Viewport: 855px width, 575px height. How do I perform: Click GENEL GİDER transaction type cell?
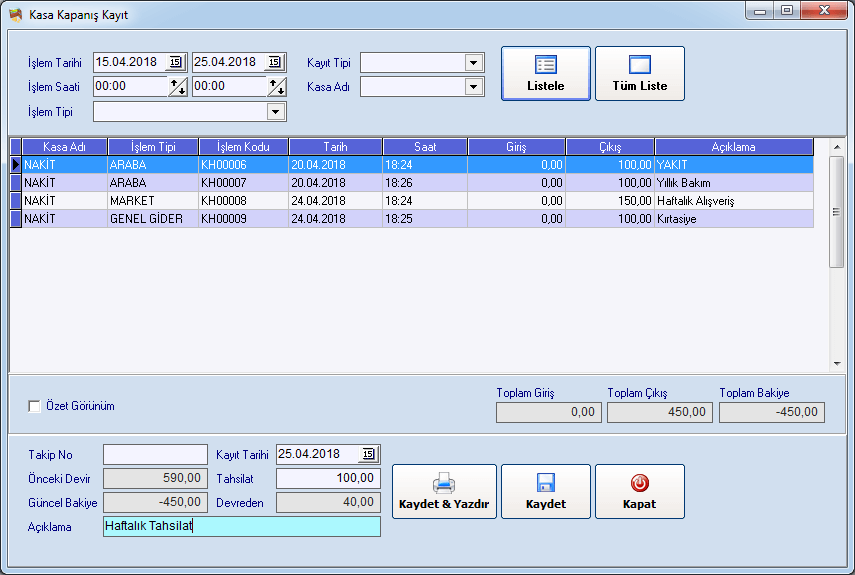click(x=153, y=219)
